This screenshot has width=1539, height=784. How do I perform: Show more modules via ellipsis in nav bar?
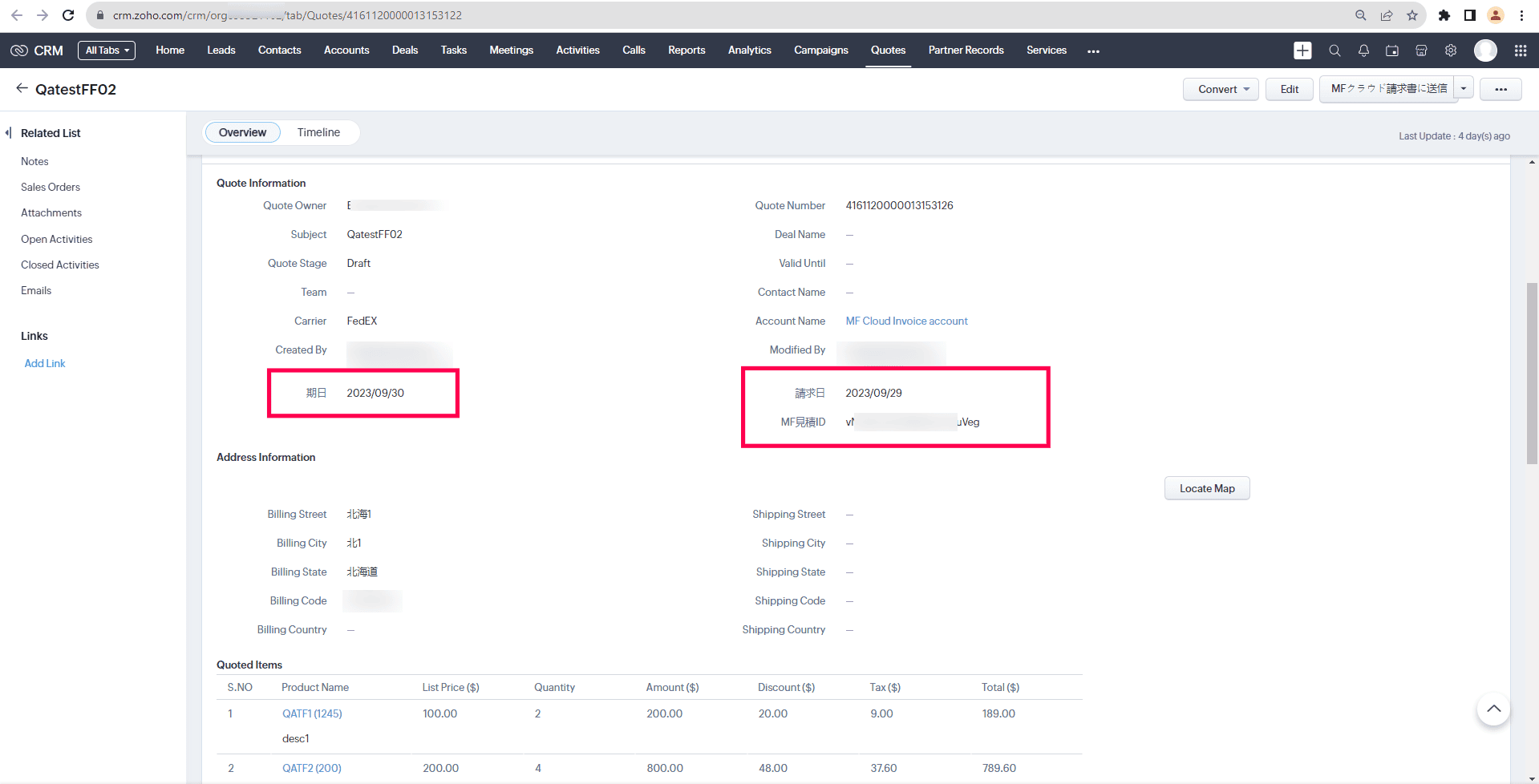tap(1093, 51)
